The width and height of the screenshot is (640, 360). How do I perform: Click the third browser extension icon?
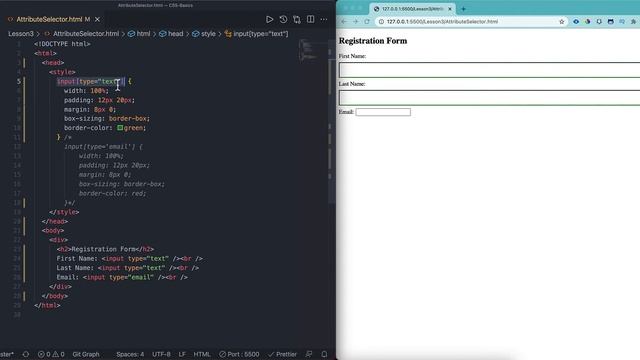599,22
